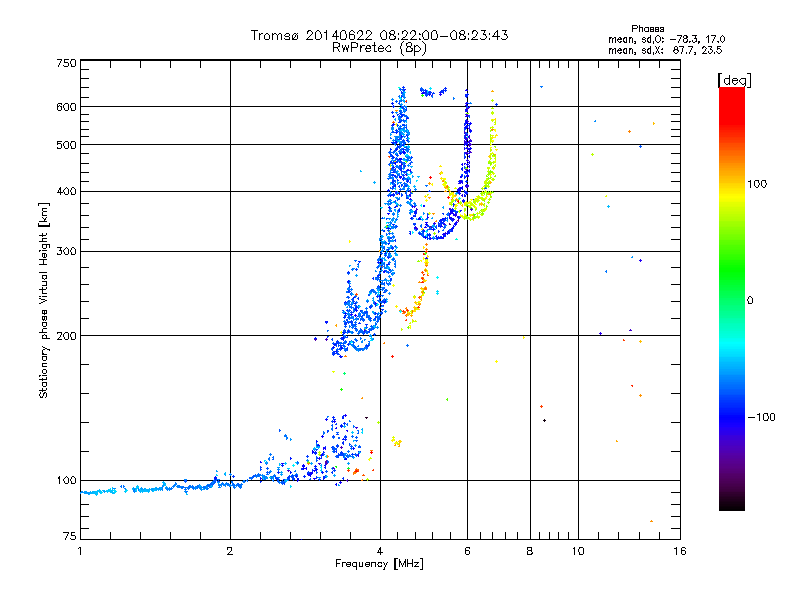Screen dimensions: 800x600
Task: Click the "Stationary phase Virtual Height [km]" label
Action: (x=44, y=300)
